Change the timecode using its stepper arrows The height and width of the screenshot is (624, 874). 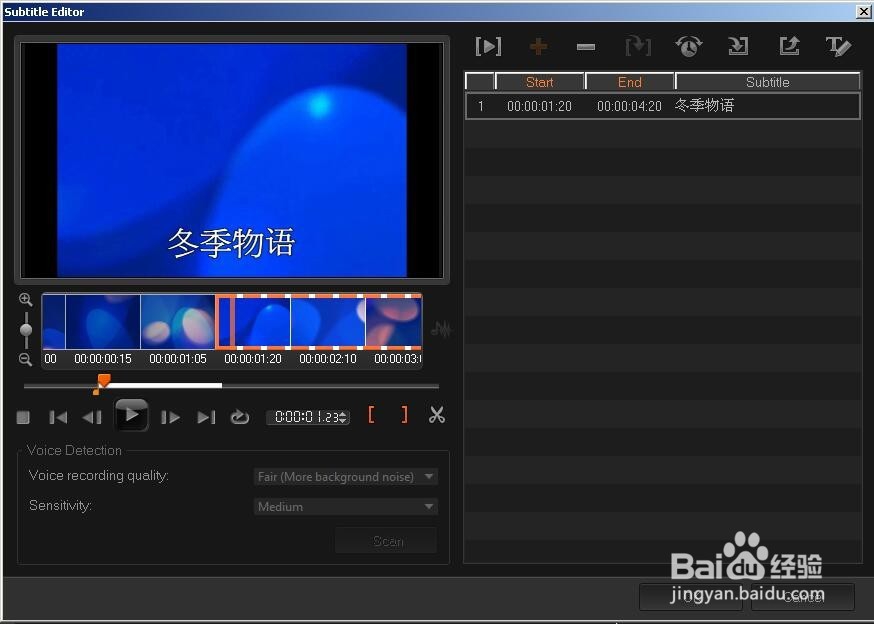click(x=341, y=417)
